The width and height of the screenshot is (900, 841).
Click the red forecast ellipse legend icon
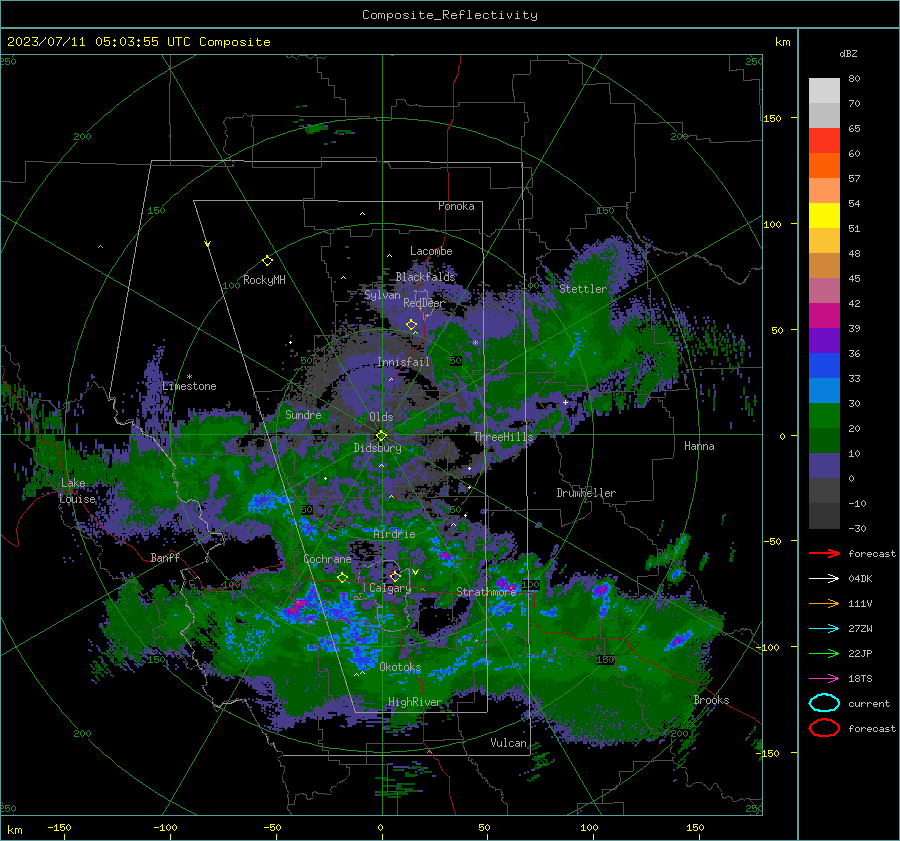pos(824,728)
